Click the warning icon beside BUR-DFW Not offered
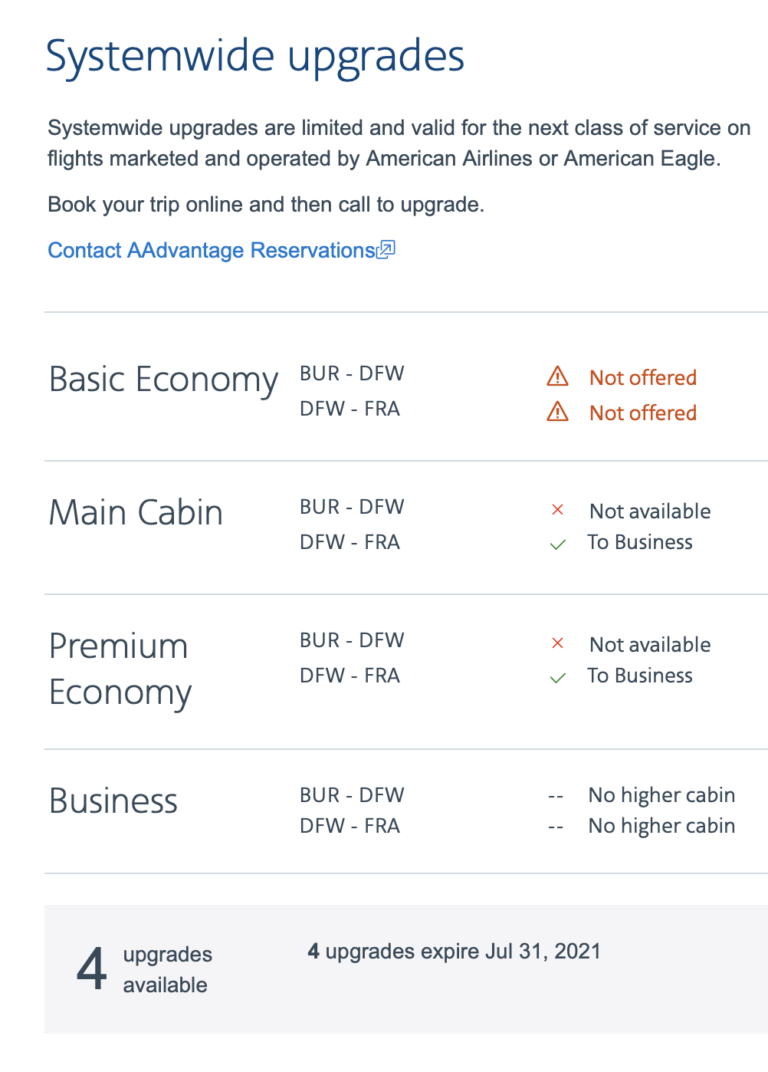 coord(557,377)
